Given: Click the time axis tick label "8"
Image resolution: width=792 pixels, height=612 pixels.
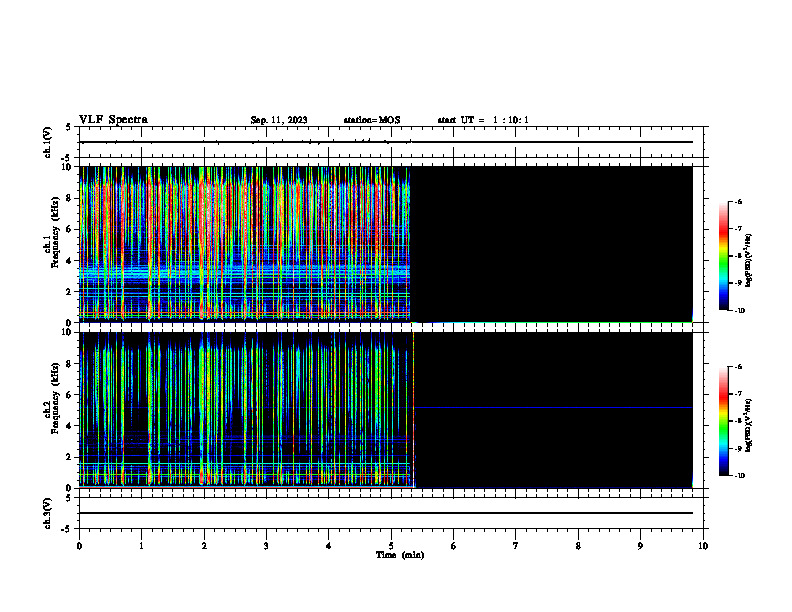Looking at the screenshot, I should (x=578, y=546).
